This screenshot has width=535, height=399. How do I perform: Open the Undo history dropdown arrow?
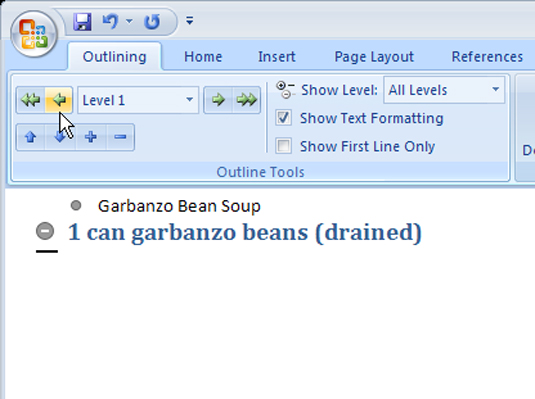[x=129, y=22]
